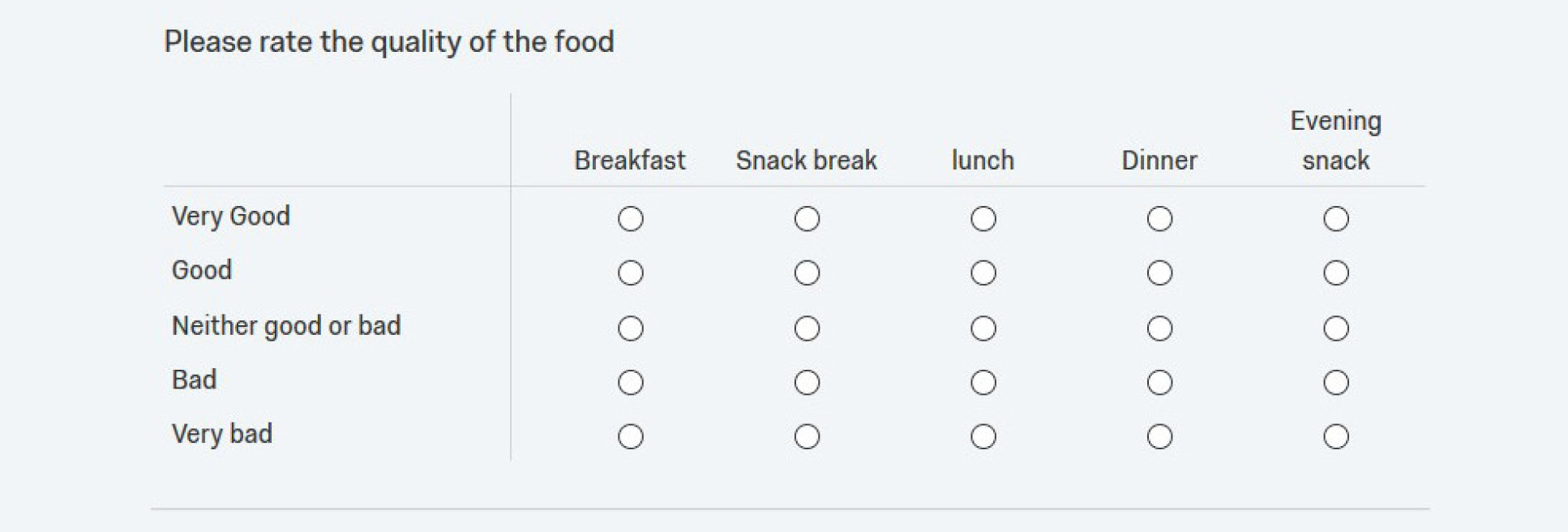Mark lunch as Very Good
This screenshot has width=1568, height=532.
click(983, 219)
